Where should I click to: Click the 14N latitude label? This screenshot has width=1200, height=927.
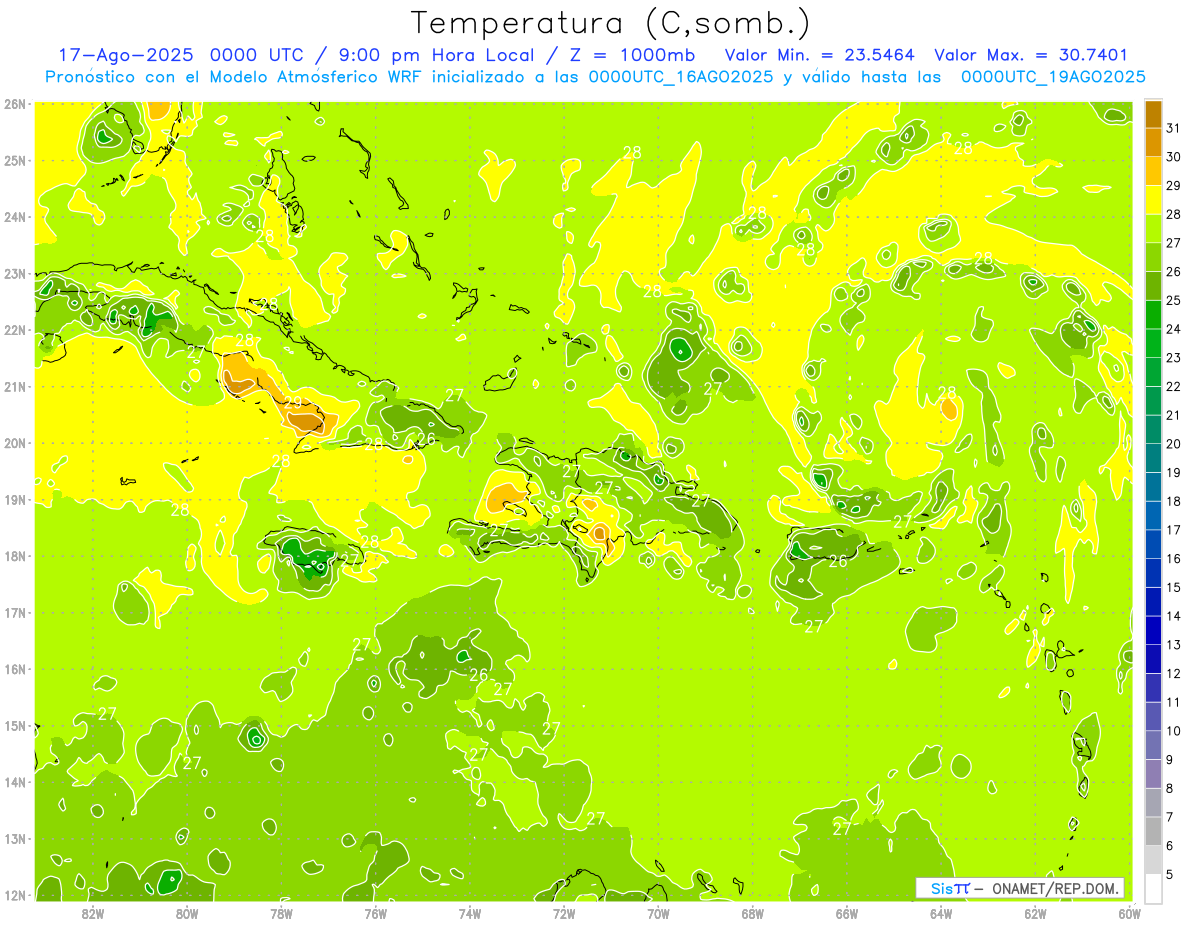(15, 782)
